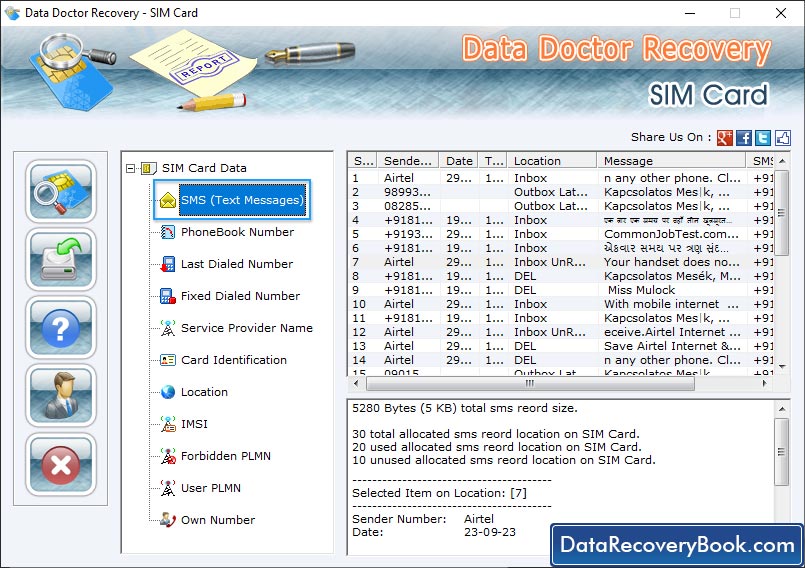Viewport: 805px width, 568px height.
Task: Click the IMSI tower icon
Action: (x=168, y=424)
